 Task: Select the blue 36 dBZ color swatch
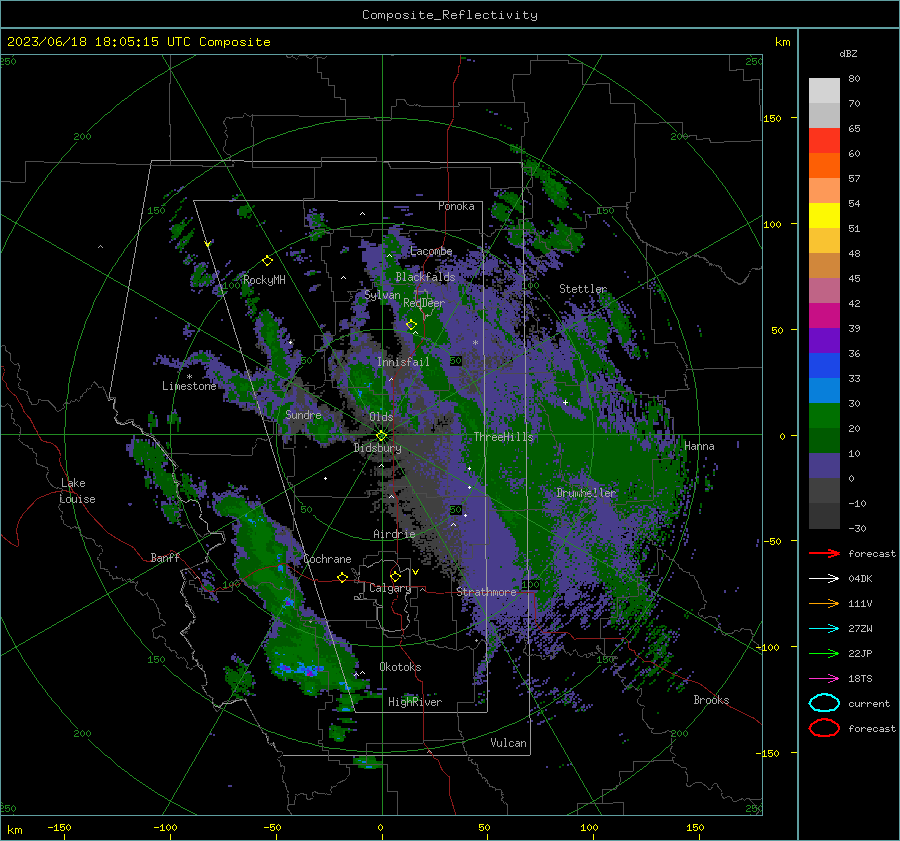pyautogui.click(x=824, y=366)
